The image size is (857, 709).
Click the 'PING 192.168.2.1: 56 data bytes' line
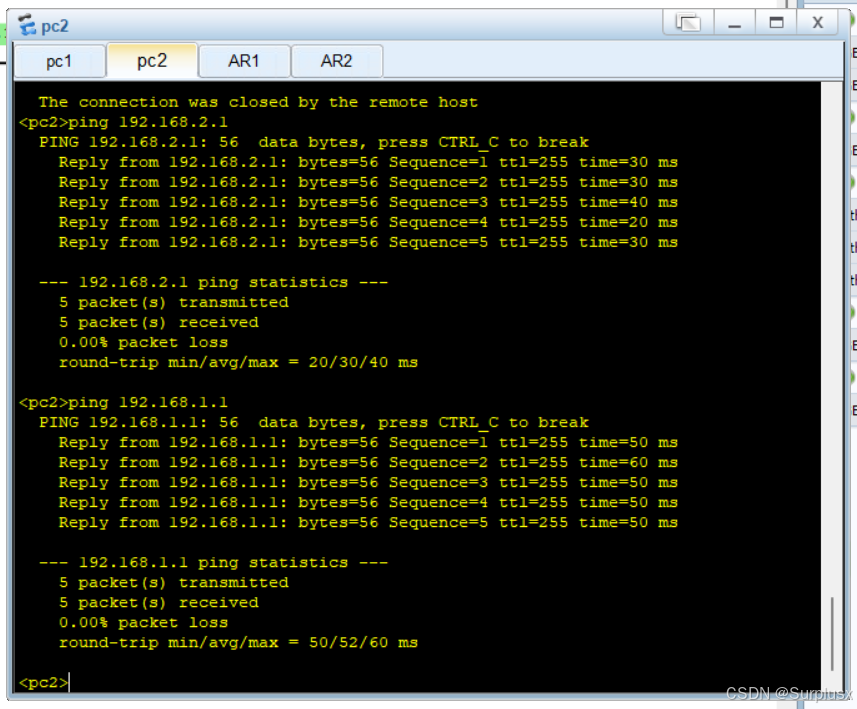coord(314,142)
